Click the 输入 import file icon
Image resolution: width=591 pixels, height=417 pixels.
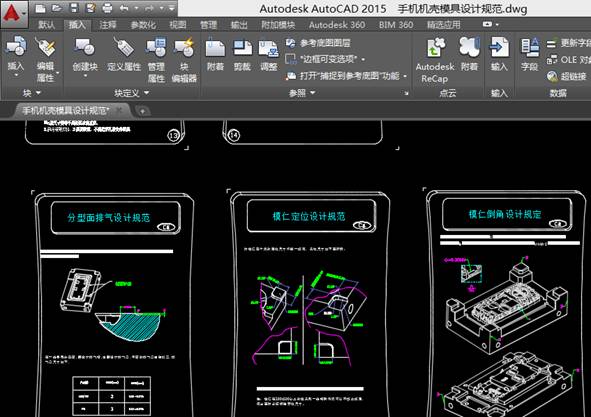[x=499, y=47]
